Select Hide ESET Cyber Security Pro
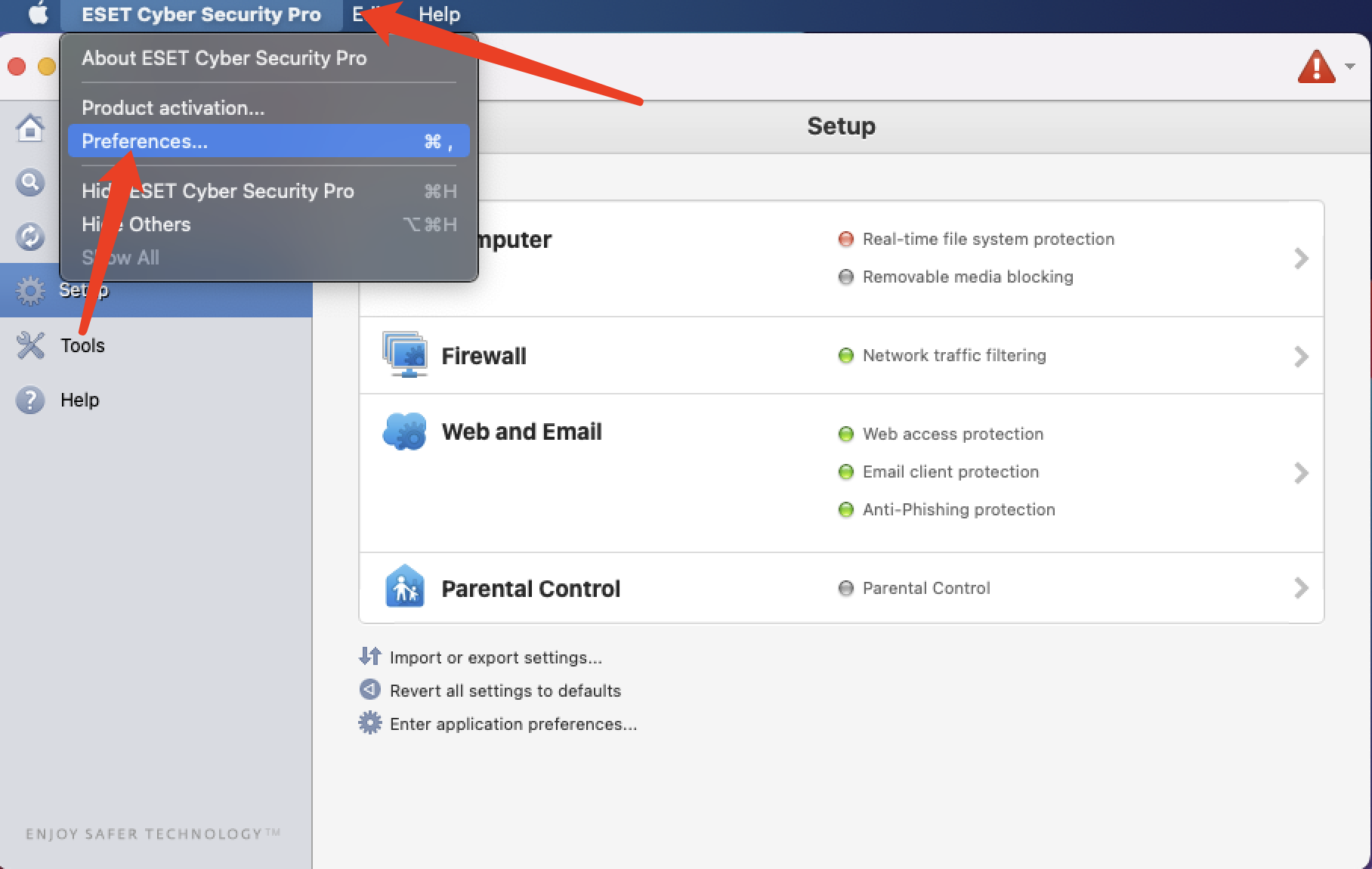This screenshot has height=869, width=1372. [268, 191]
